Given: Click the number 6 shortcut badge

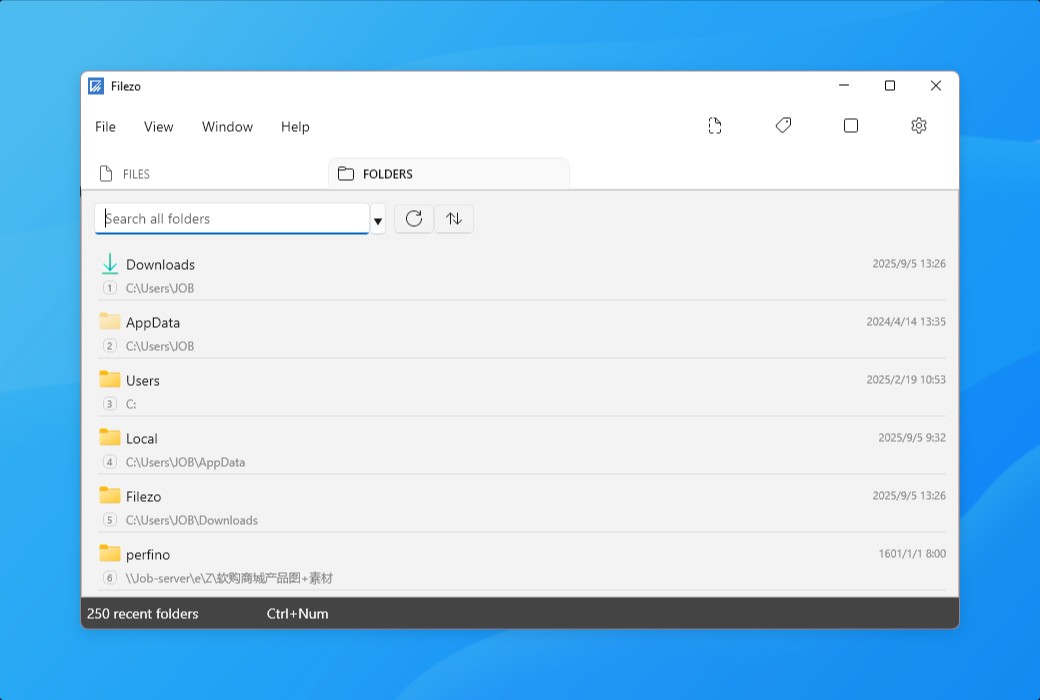Looking at the screenshot, I should point(110,578).
